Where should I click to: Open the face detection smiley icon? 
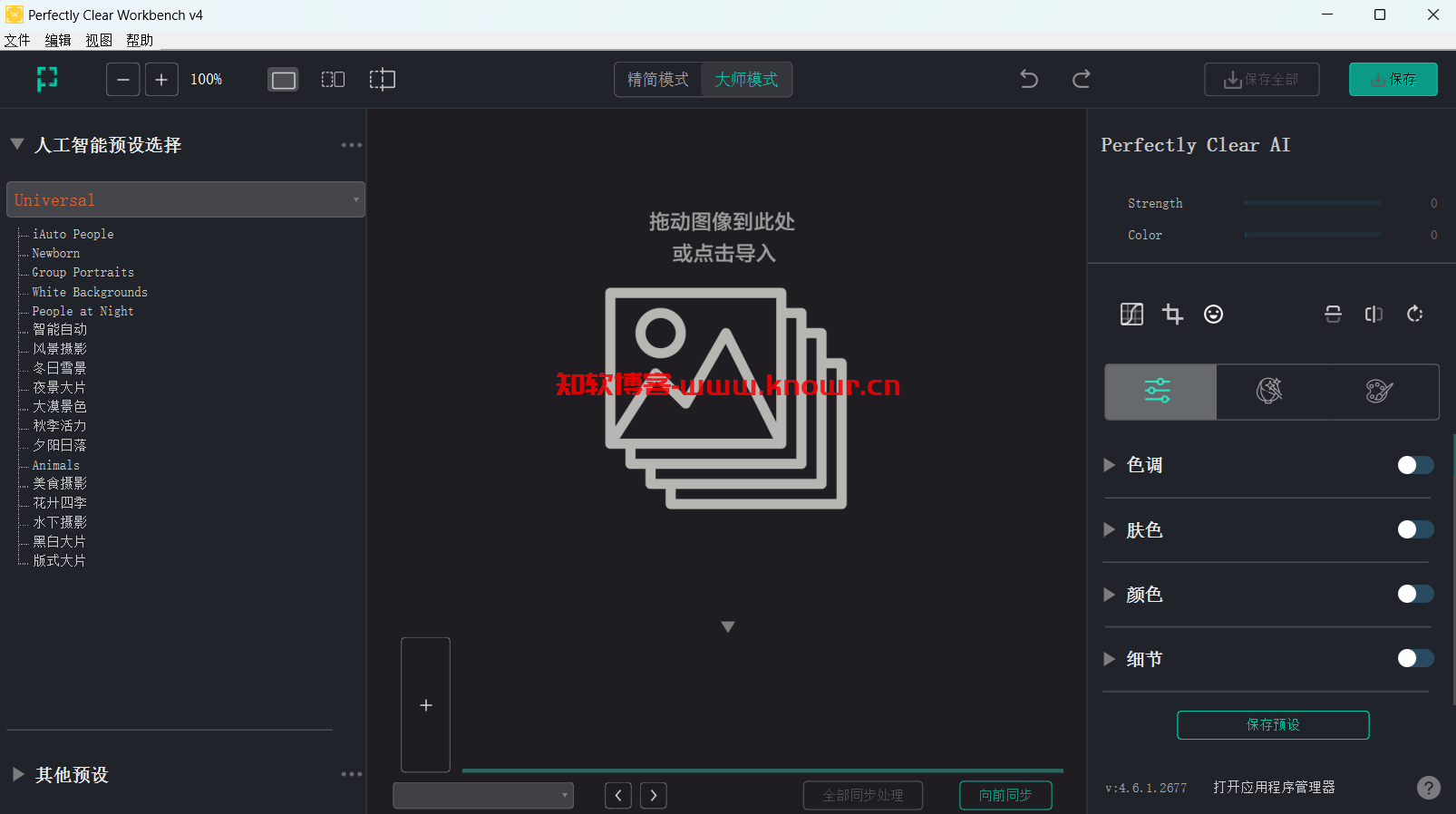[1213, 314]
